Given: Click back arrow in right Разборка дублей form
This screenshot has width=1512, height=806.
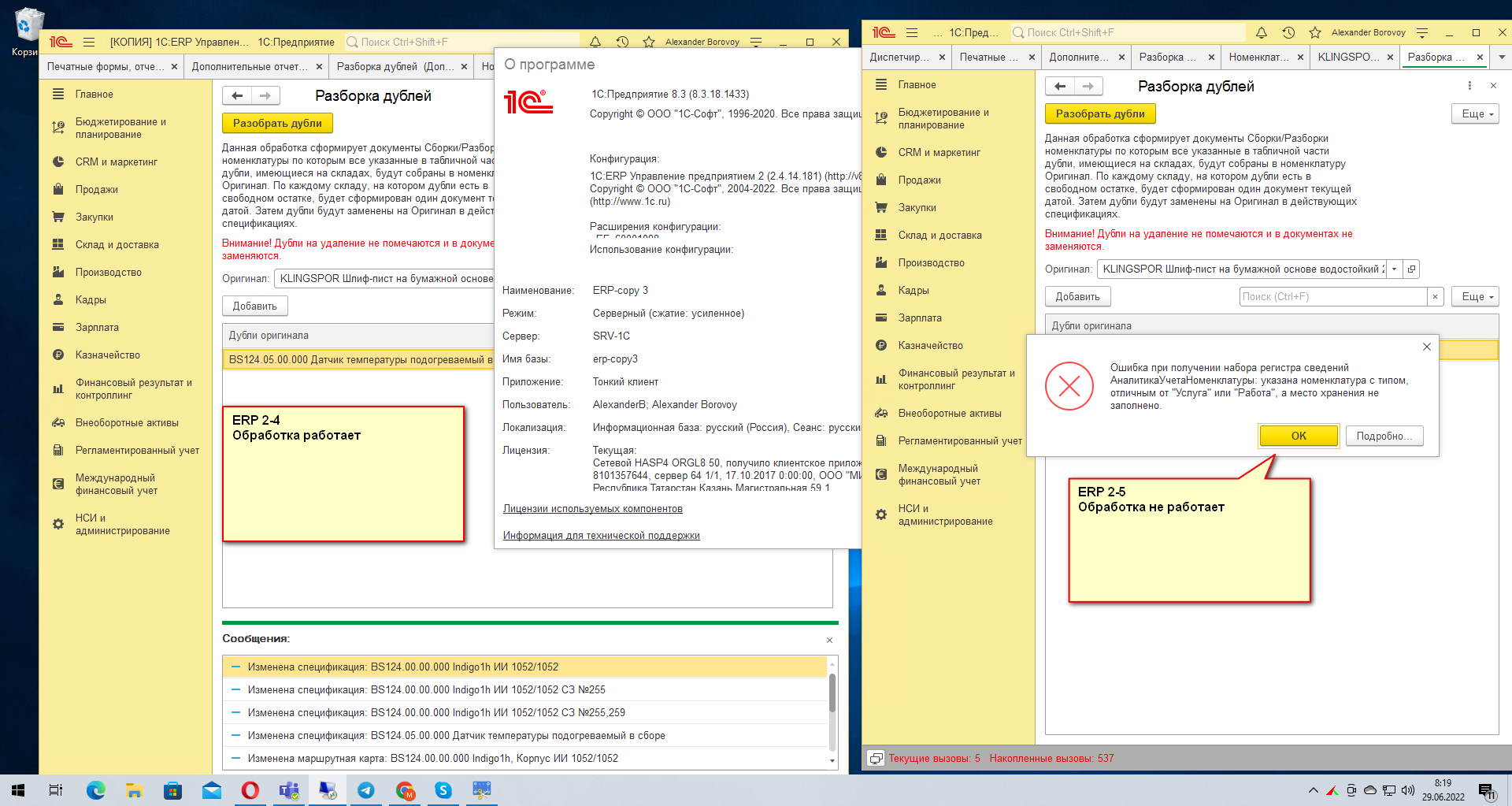Looking at the screenshot, I should pyautogui.click(x=1060, y=86).
